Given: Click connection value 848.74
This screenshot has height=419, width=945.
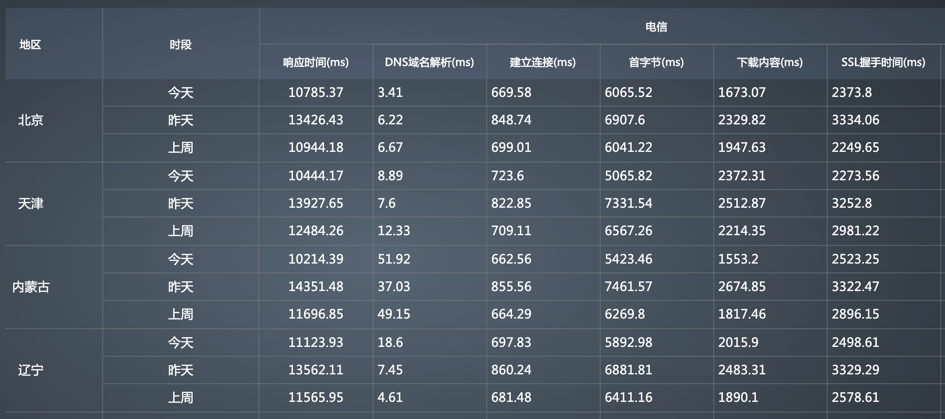Looking at the screenshot, I should click(511, 120).
